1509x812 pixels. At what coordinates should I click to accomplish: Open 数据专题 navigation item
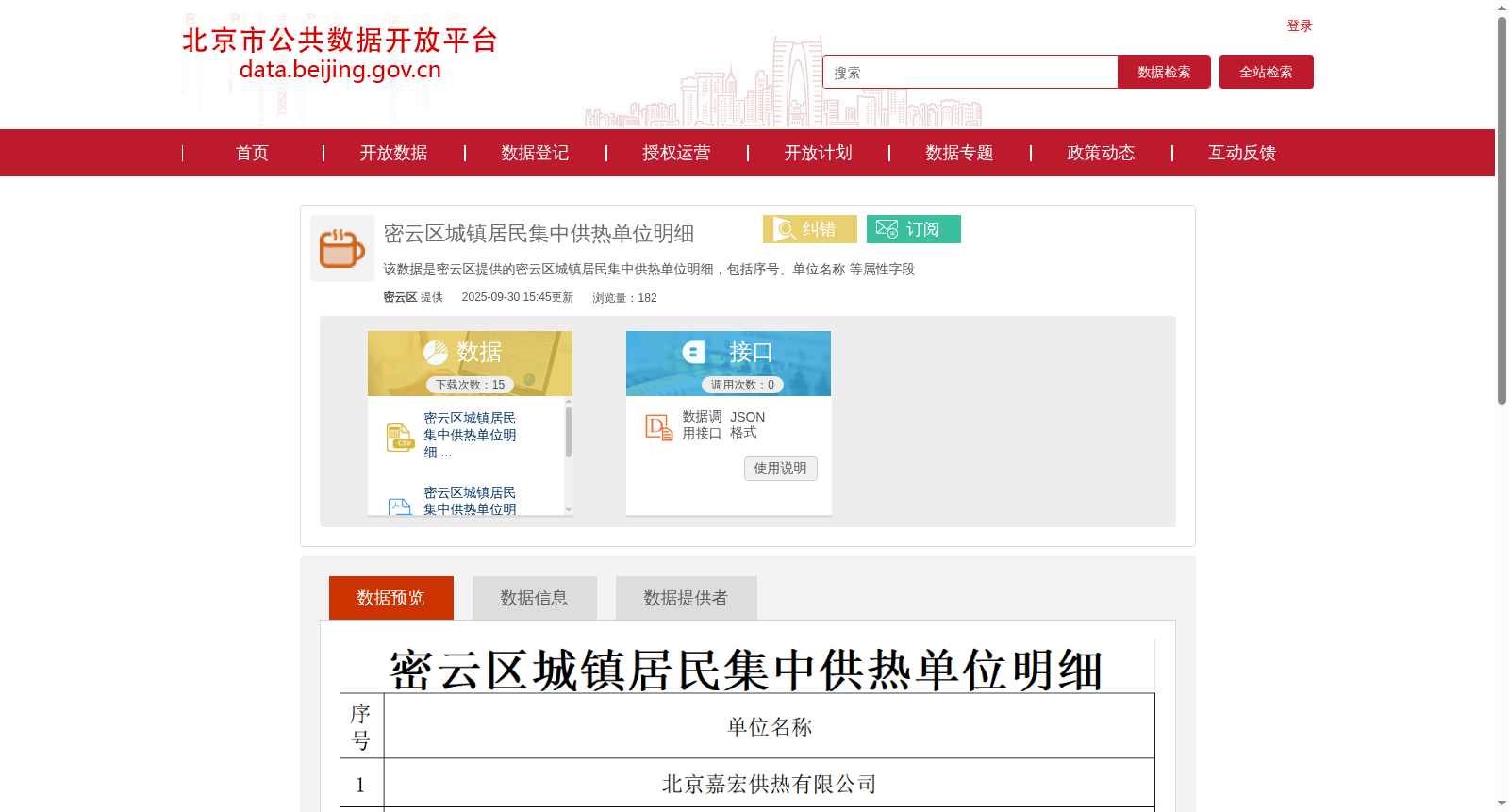click(959, 153)
